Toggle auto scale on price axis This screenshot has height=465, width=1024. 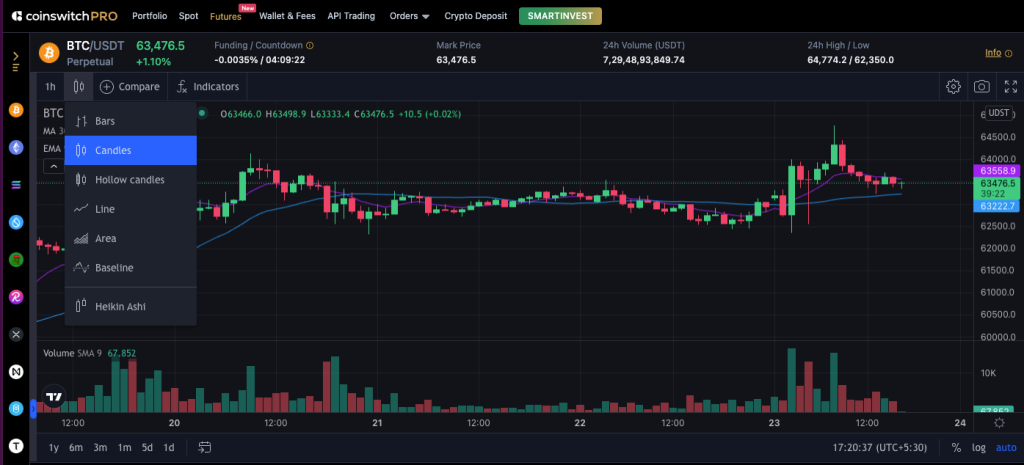pos(1006,447)
